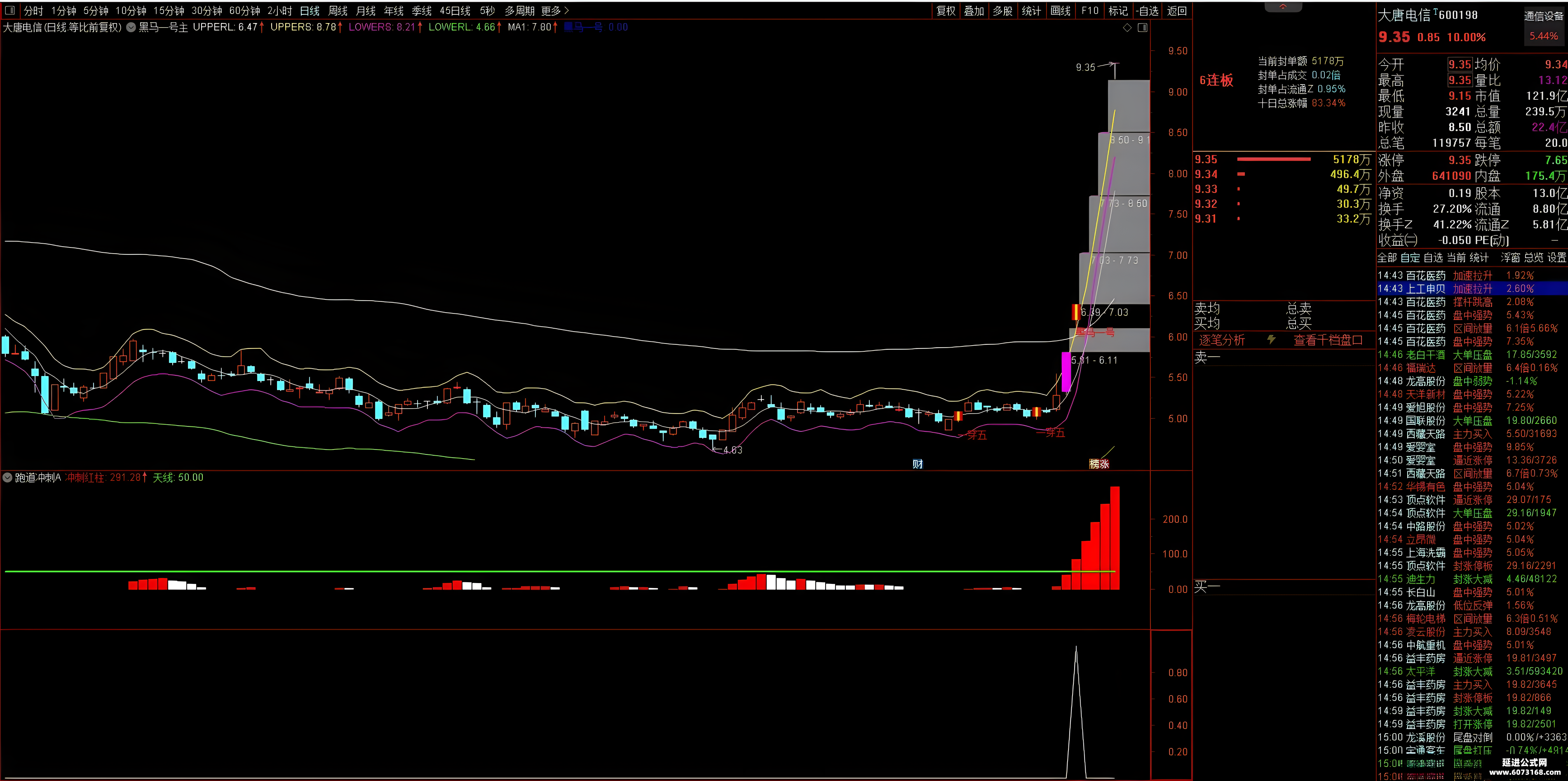This screenshot has width=1568, height=781.
Task: Toggle 复权 adjustment mode
Action: click(x=946, y=10)
